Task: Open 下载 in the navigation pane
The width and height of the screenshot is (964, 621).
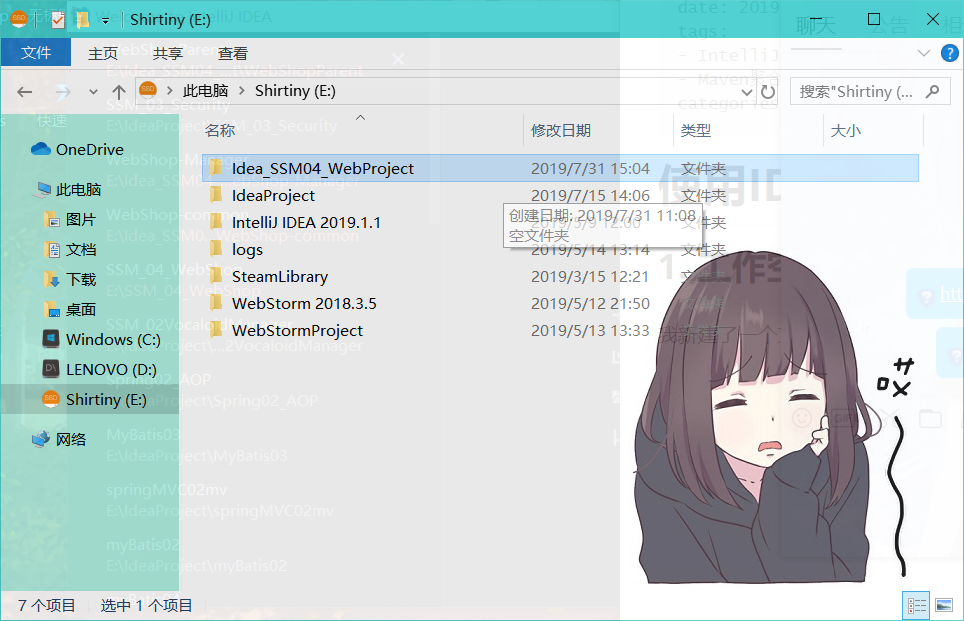Action: pyautogui.click(x=70, y=280)
